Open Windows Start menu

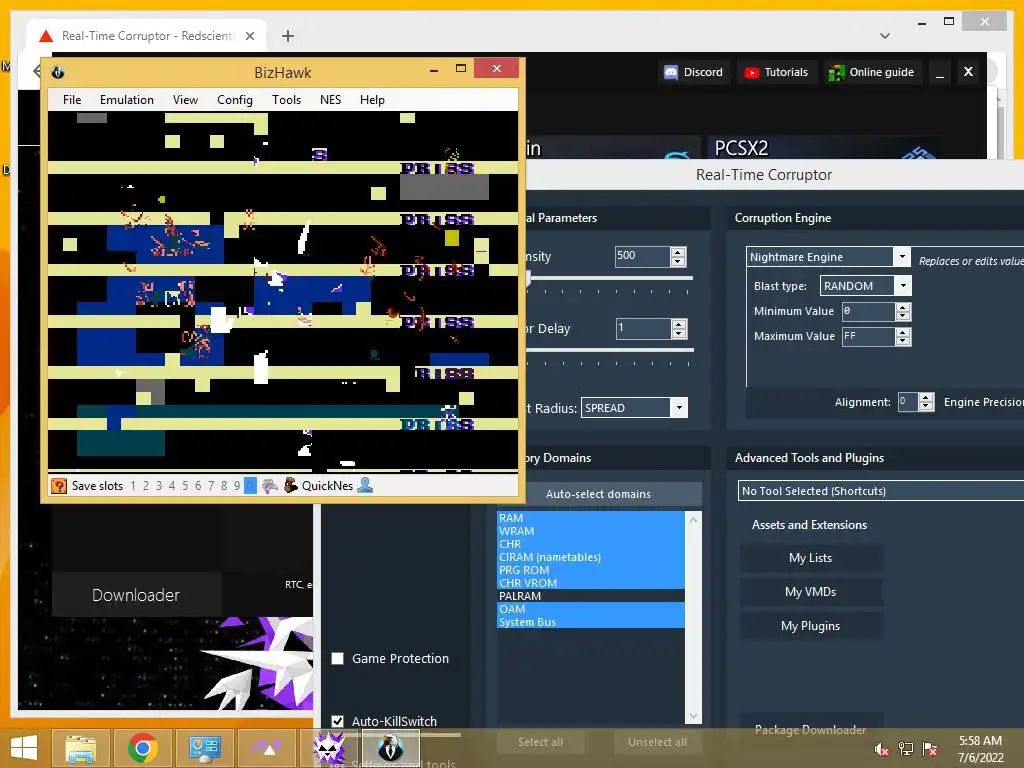(24, 747)
